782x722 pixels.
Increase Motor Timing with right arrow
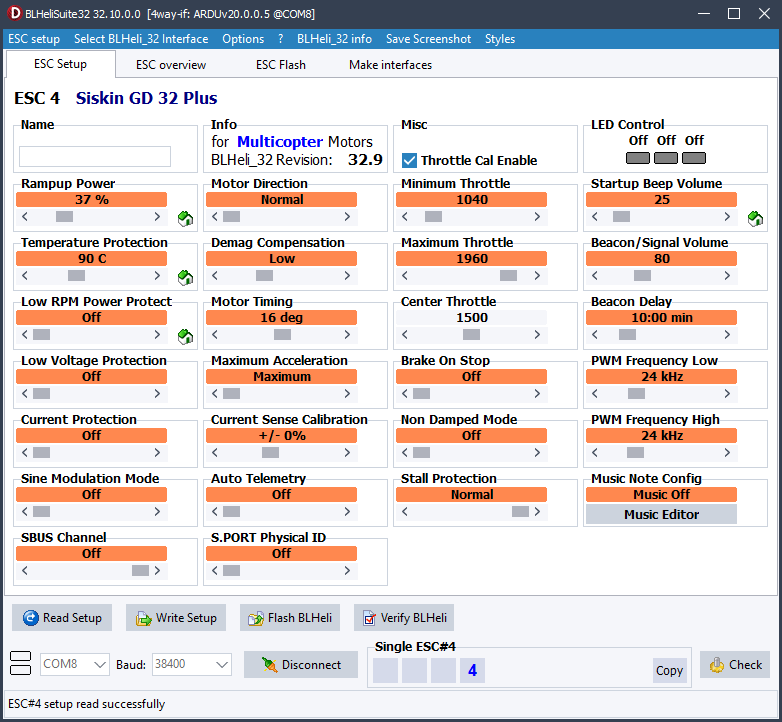347,335
